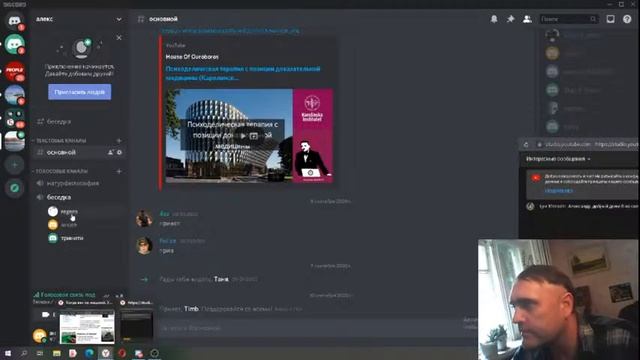Click the add a server plus icon
The image size is (640, 360).
(x=15, y=165)
